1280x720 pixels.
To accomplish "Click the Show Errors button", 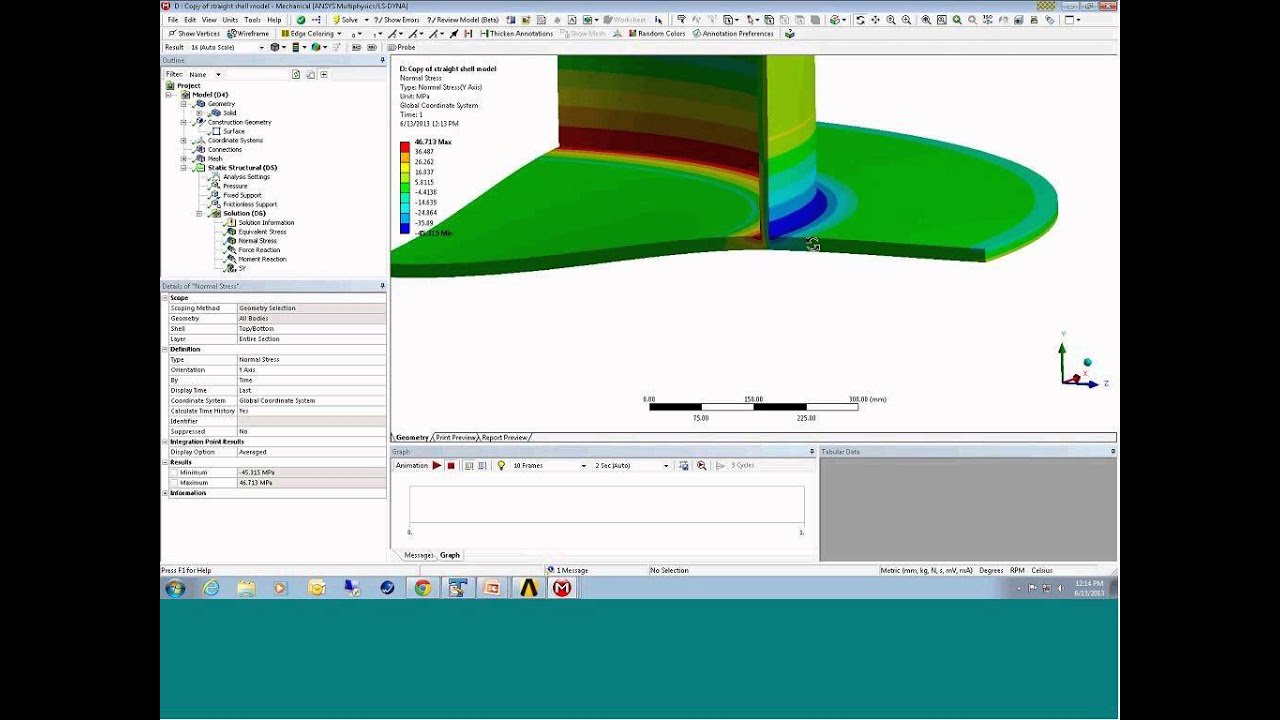I will (397, 20).
